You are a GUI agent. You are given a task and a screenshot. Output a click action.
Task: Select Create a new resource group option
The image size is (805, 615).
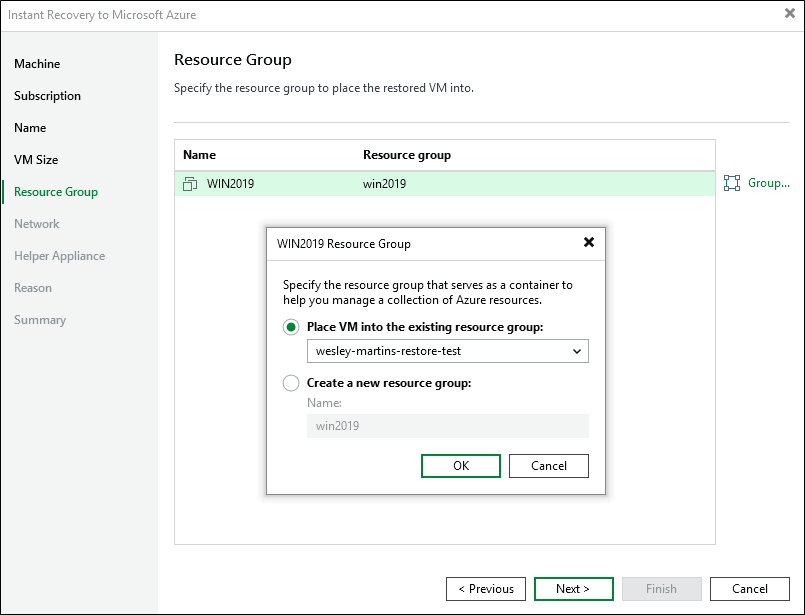point(292,383)
